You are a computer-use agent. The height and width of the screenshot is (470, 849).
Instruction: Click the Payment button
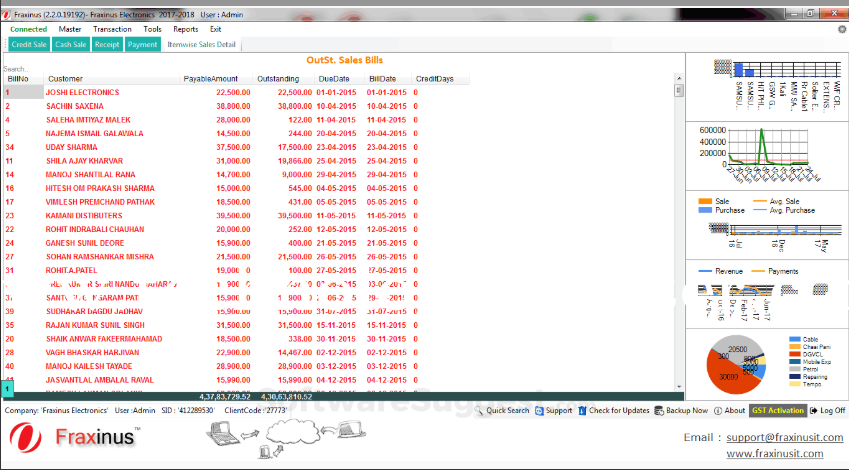point(142,44)
